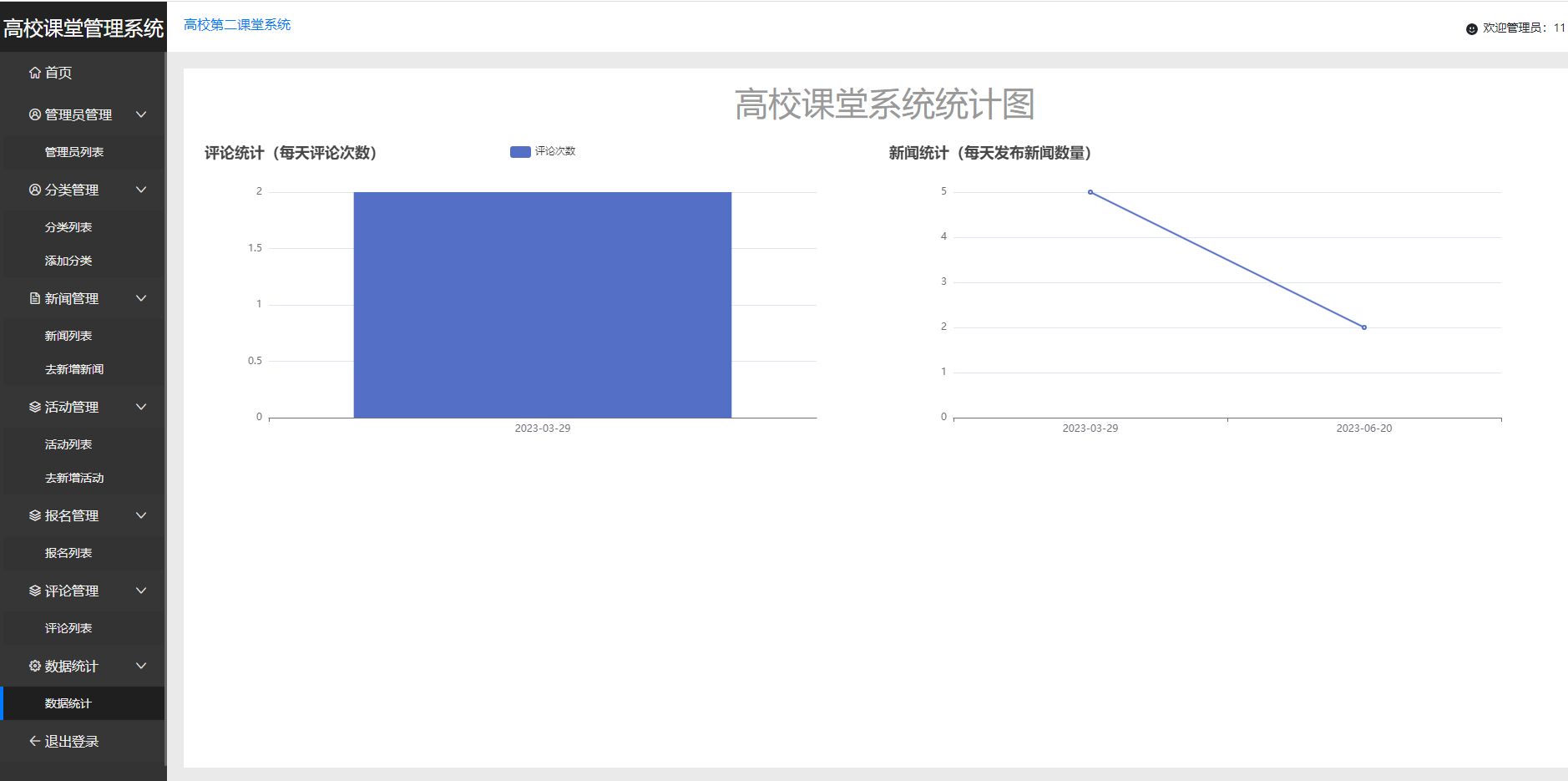Collapse the 报名管理 menu chevron

(x=141, y=515)
